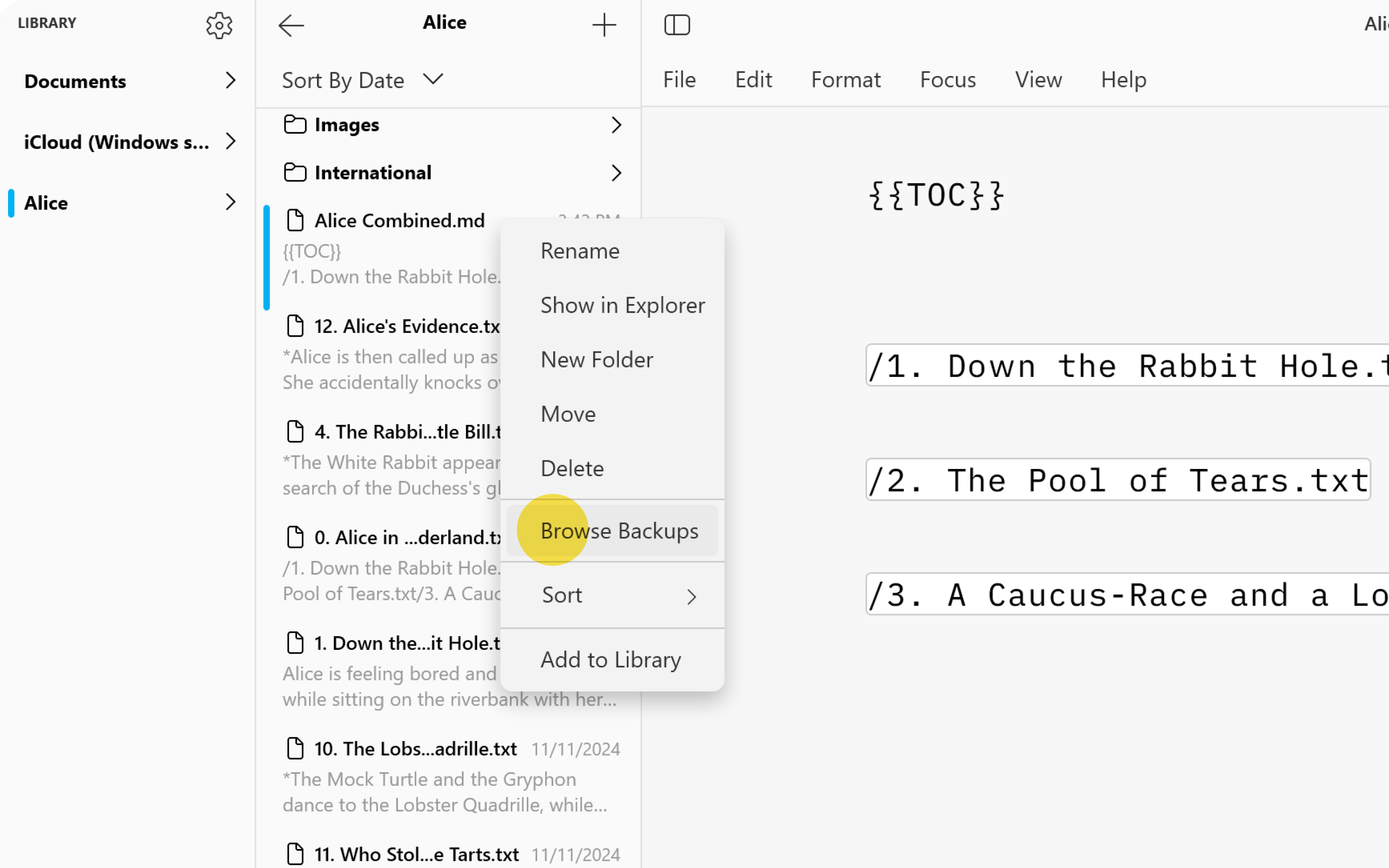
Task: Select the Alice library in the sidebar
Action: click(x=46, y=203)
